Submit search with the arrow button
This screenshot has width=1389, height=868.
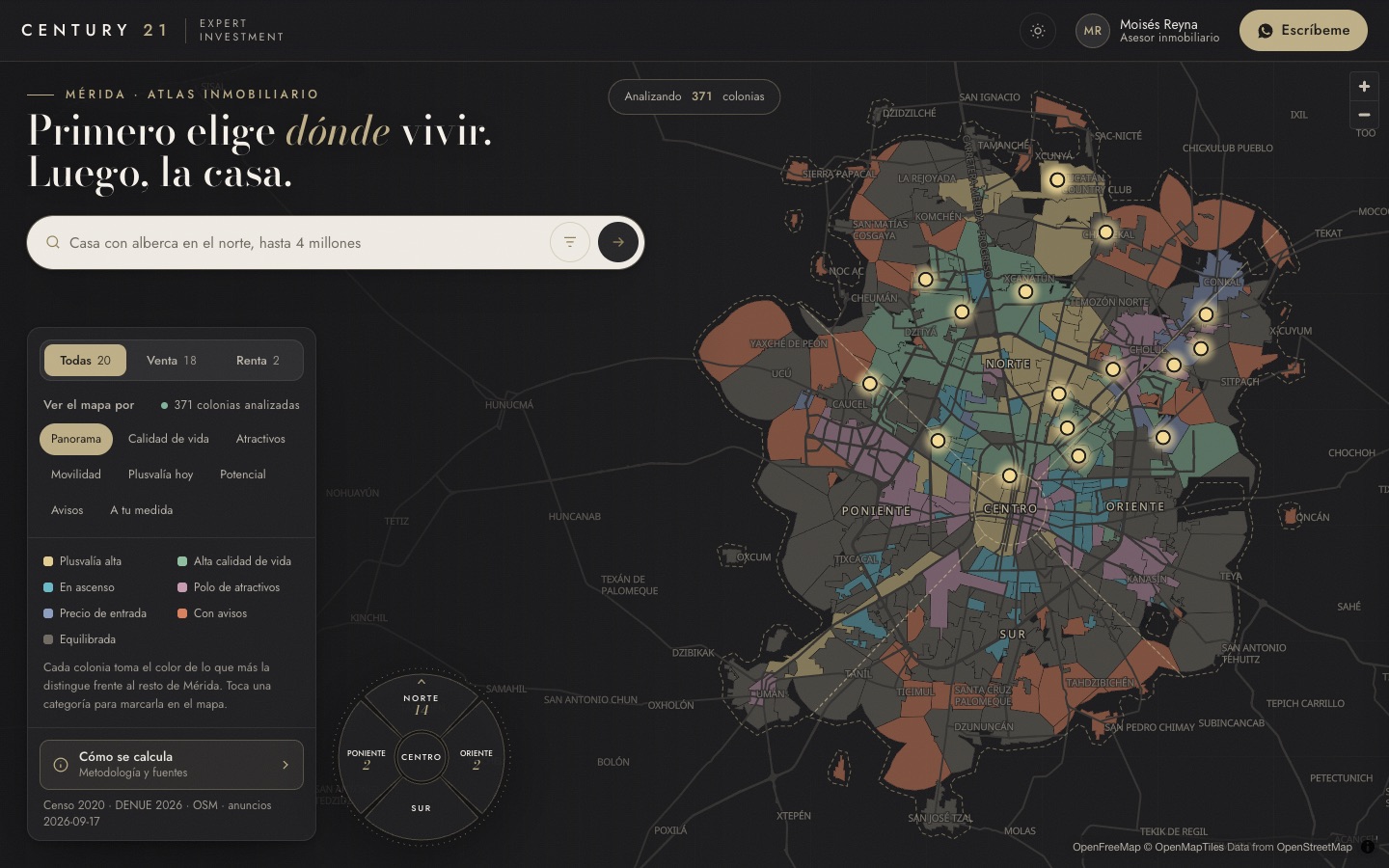tap(618, 242)
